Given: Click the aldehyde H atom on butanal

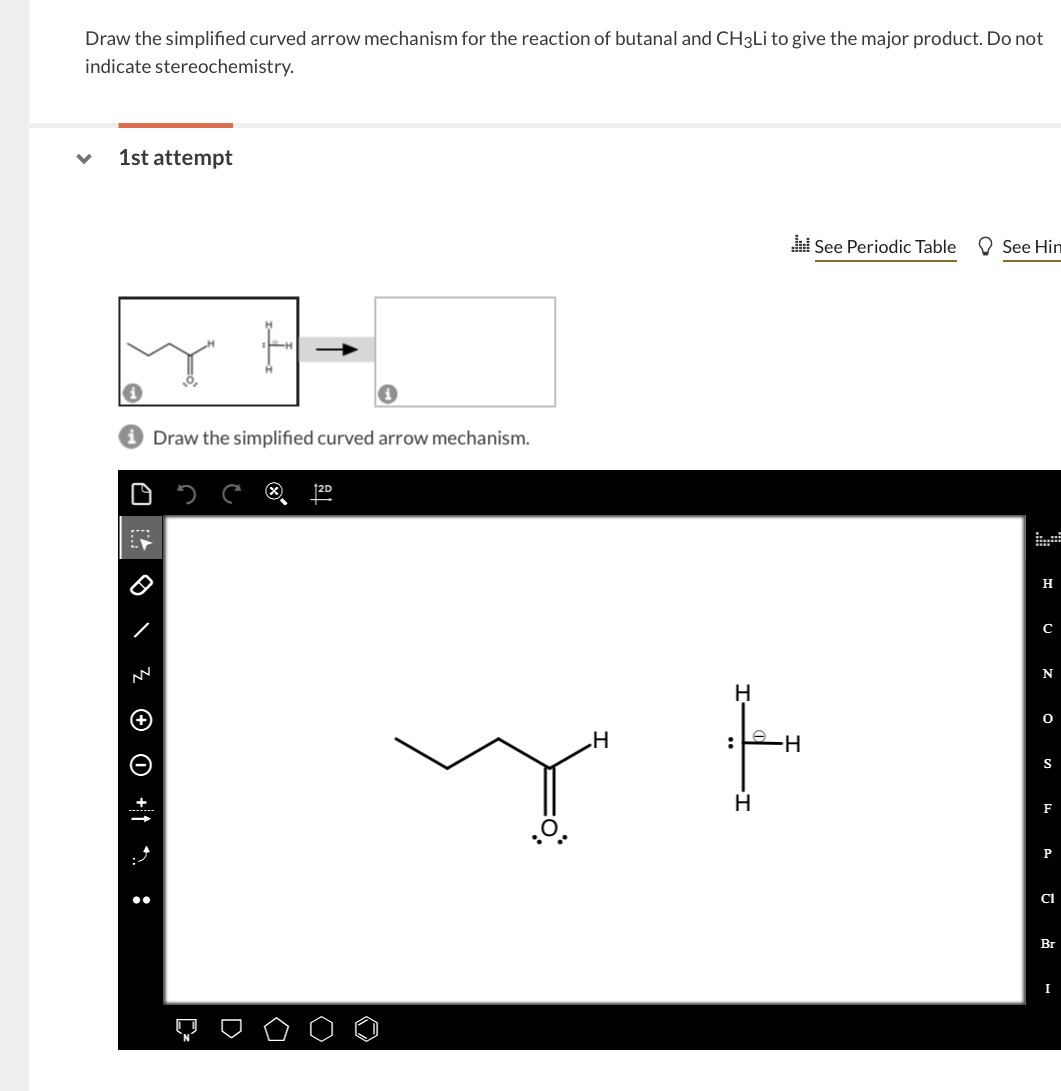Looking at the screenshot, I should tap(600, 739).
